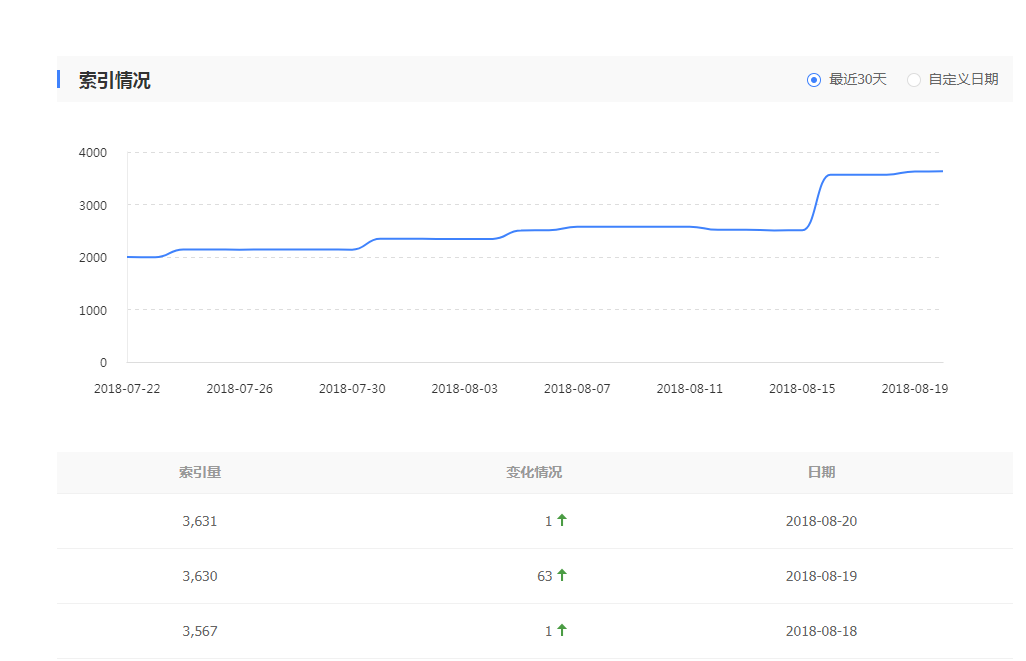This screenshot has width=1026, height=661.
Task: Click the 索引情况 section title
Action: point(115,81)
